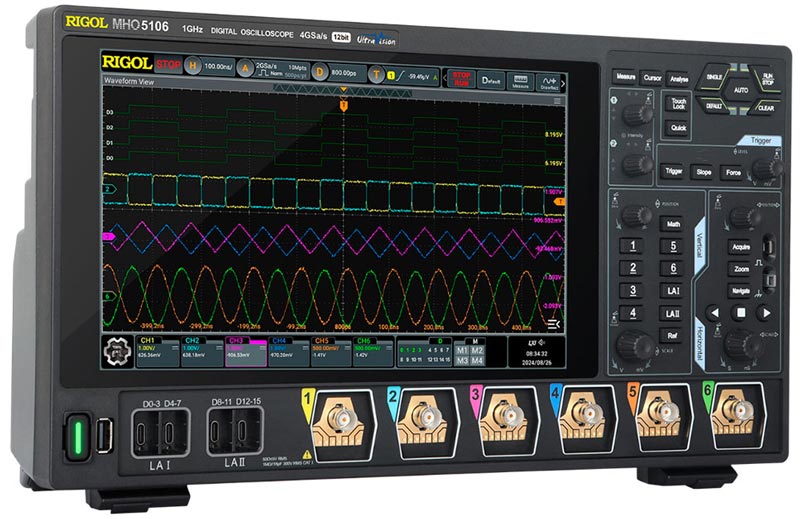This screenshot has height=519, width=800.
Task: Click the channel 4 BNC connector
Action: click(x=586, y=412)
